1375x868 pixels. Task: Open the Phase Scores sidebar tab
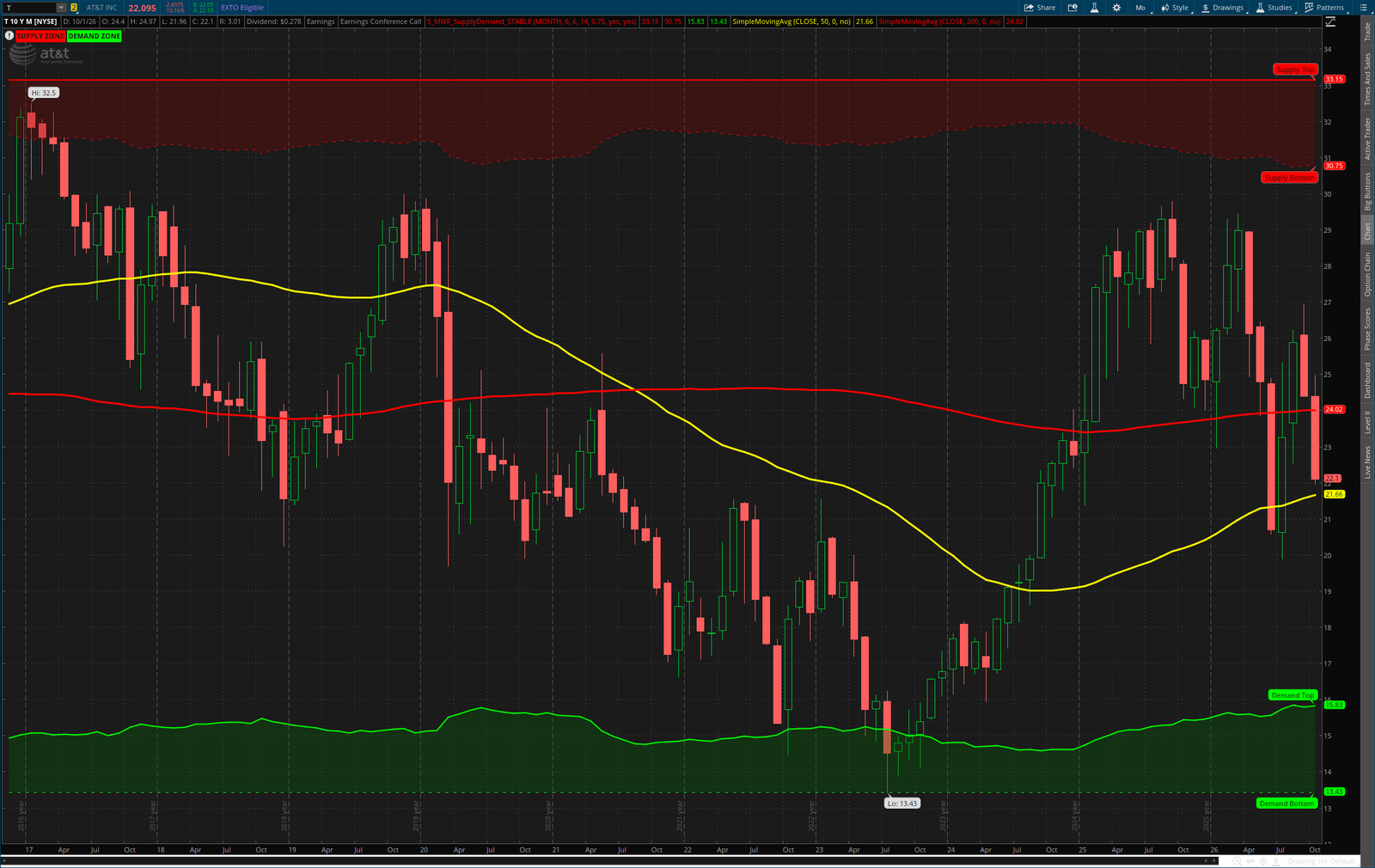tap(1367, 329)
